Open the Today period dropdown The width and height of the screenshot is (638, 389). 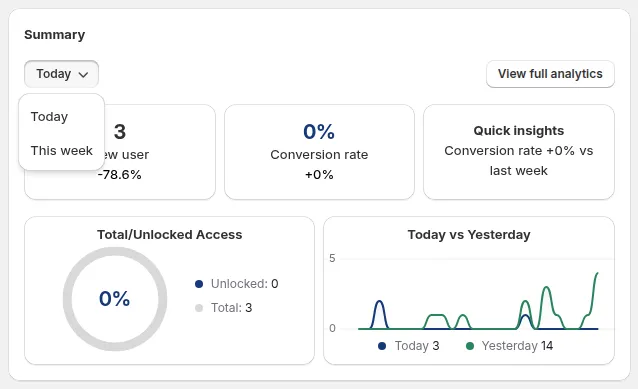click(x=61, y=74)
